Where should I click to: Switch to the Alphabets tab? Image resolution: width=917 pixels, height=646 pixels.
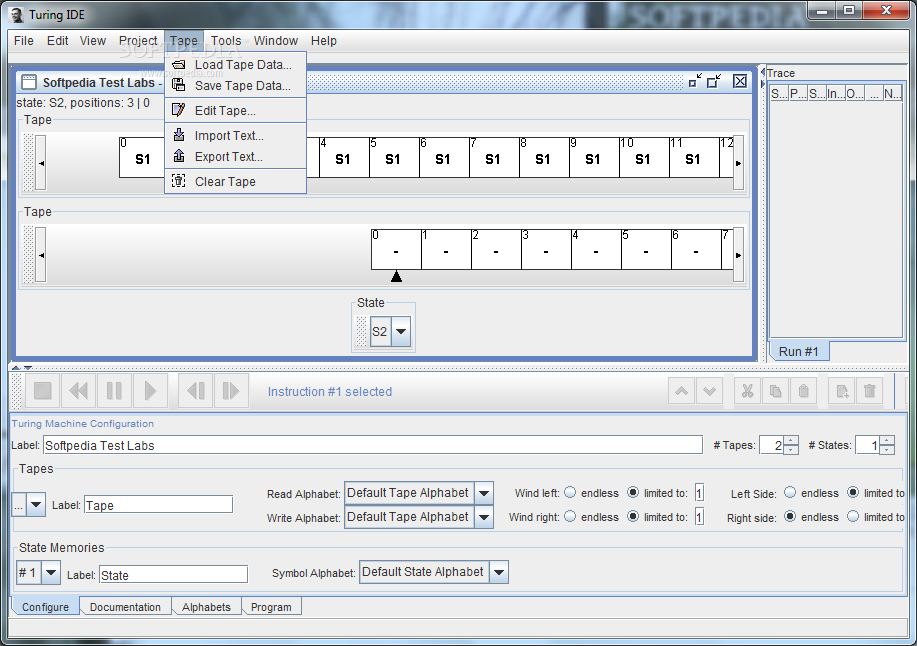click(206, 607)
